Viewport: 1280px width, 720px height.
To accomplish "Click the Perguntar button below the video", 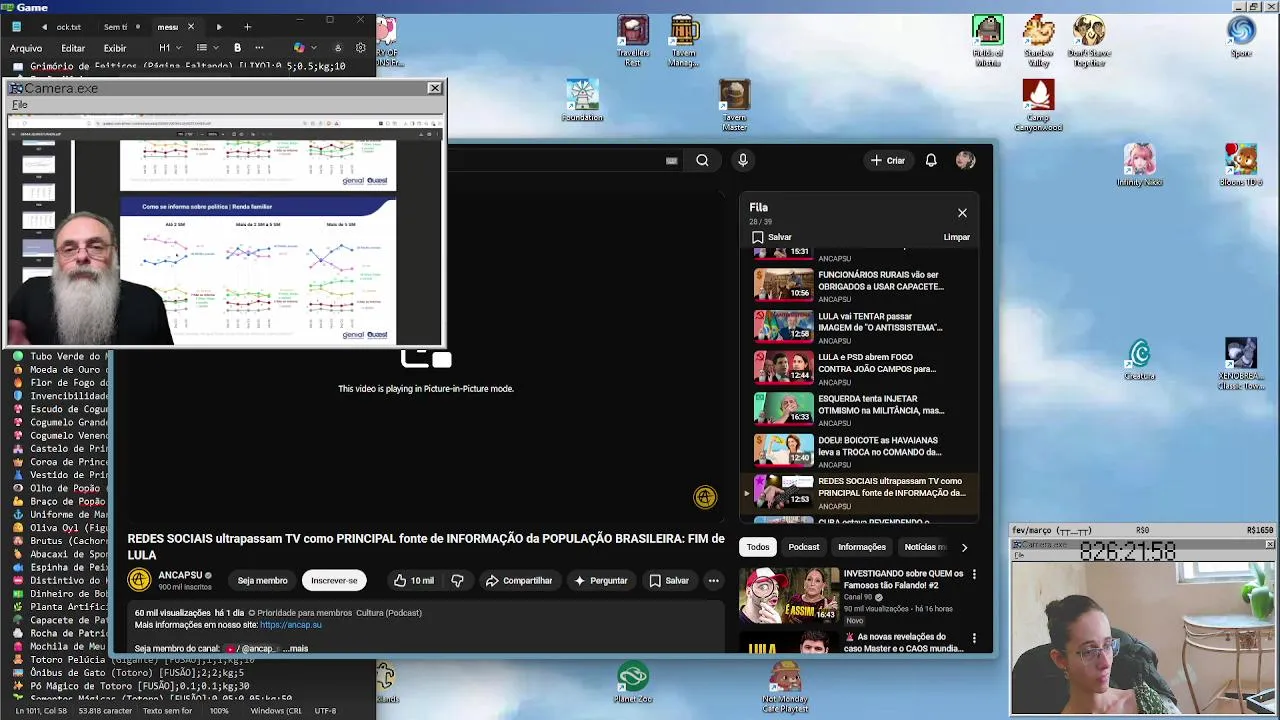I will coord(601,580).
